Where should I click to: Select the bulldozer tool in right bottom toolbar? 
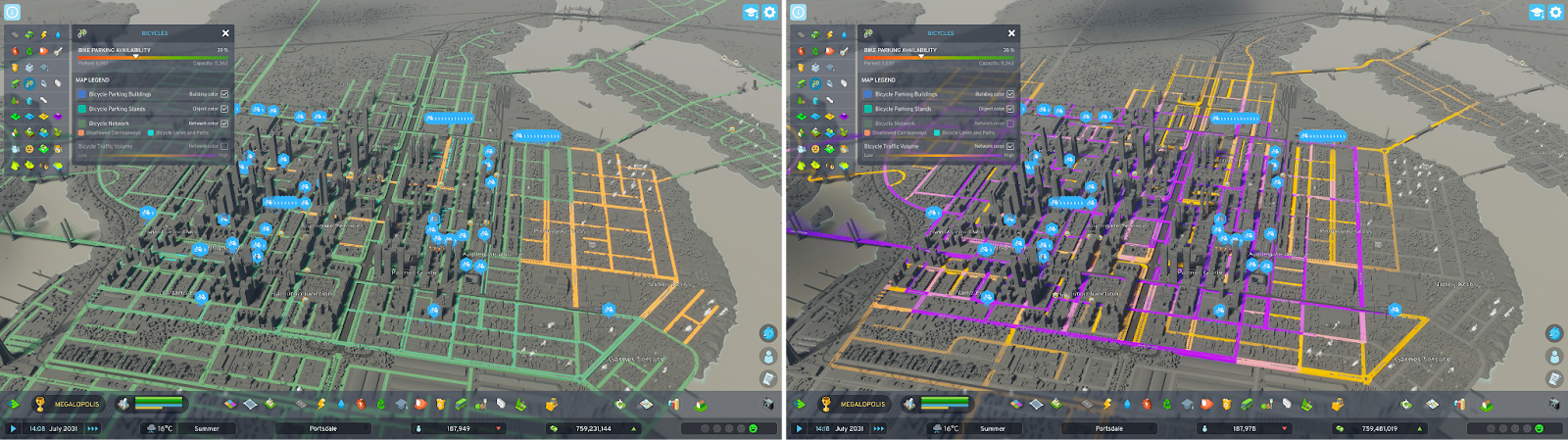[x=1338, y=404]
